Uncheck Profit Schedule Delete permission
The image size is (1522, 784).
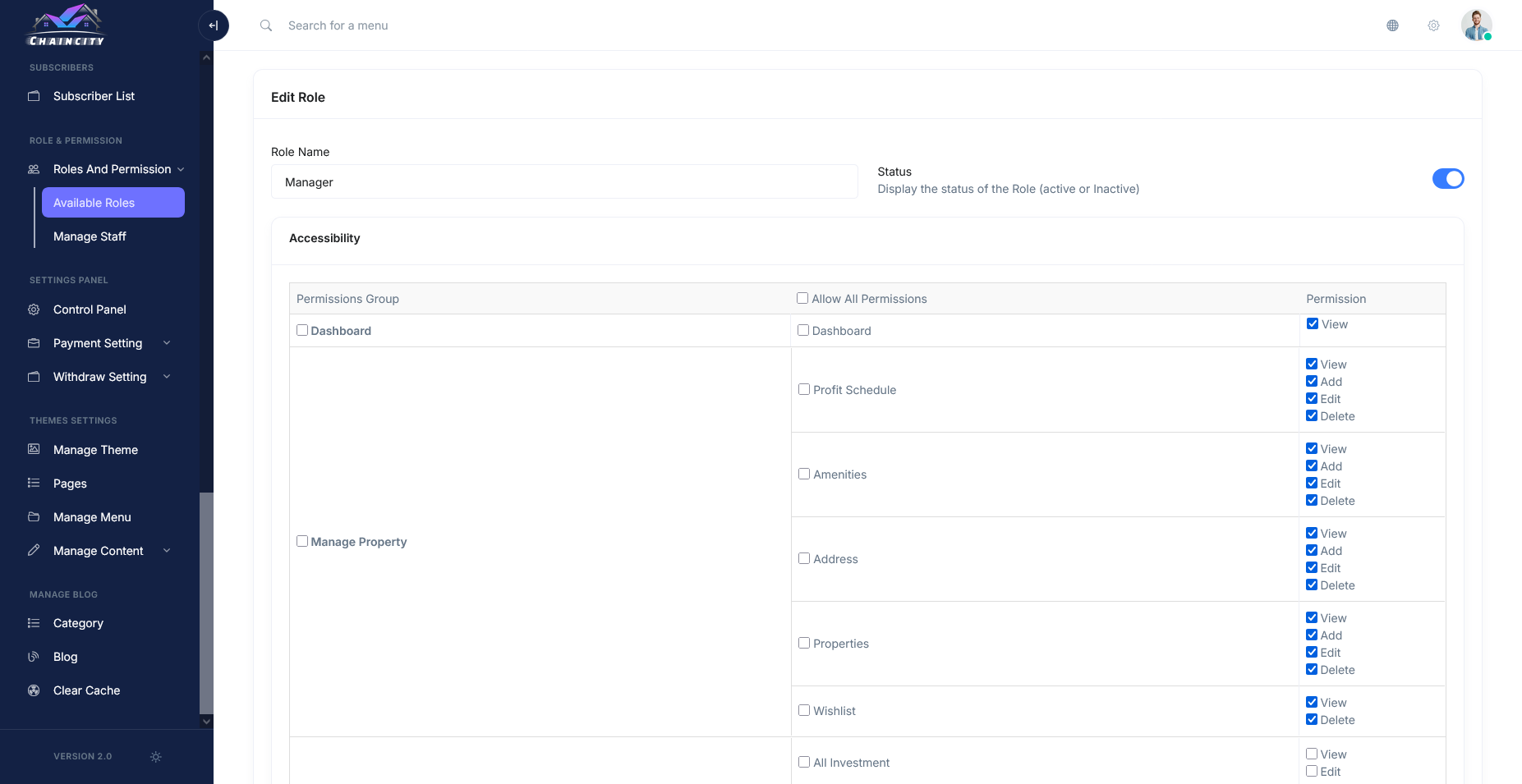tap(1312, 415)
